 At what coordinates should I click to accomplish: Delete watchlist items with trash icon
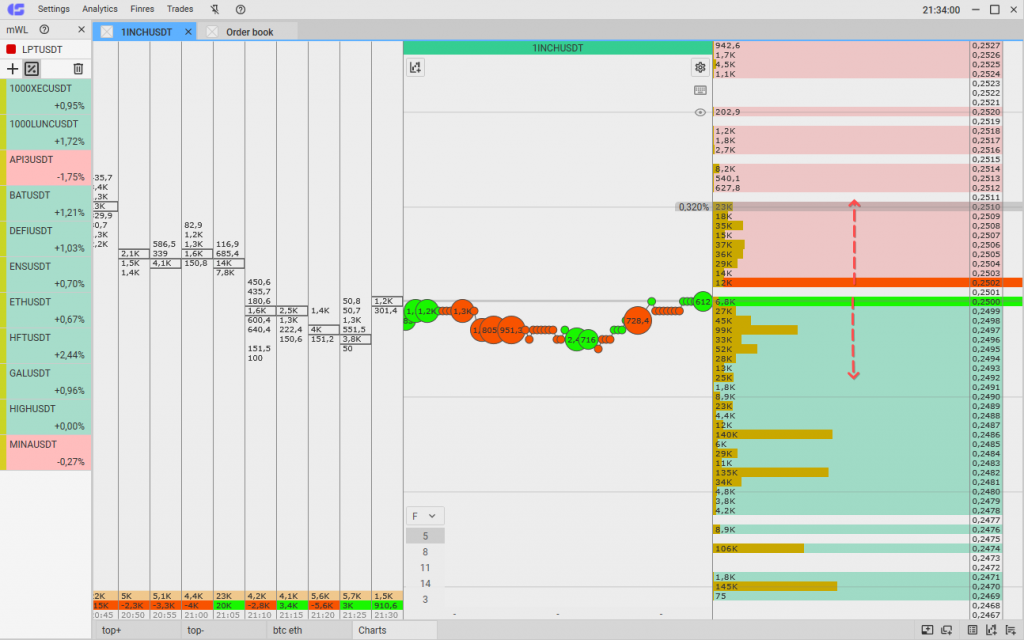click(x=78, y=69)
